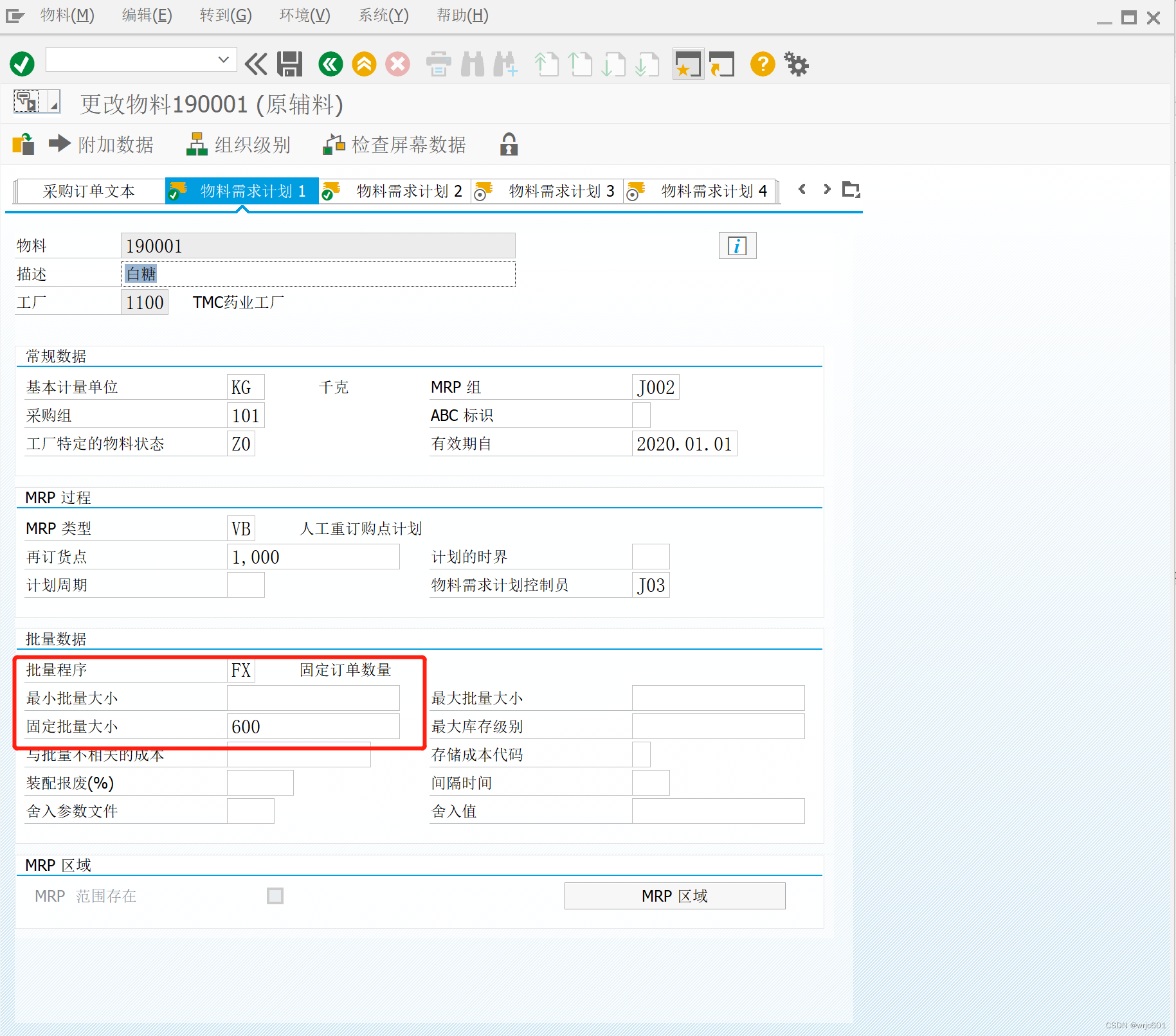The width and height of the screenshot is (1176, 1036).
Task: Open the 物料(M) menu
Action: (68, 15)
